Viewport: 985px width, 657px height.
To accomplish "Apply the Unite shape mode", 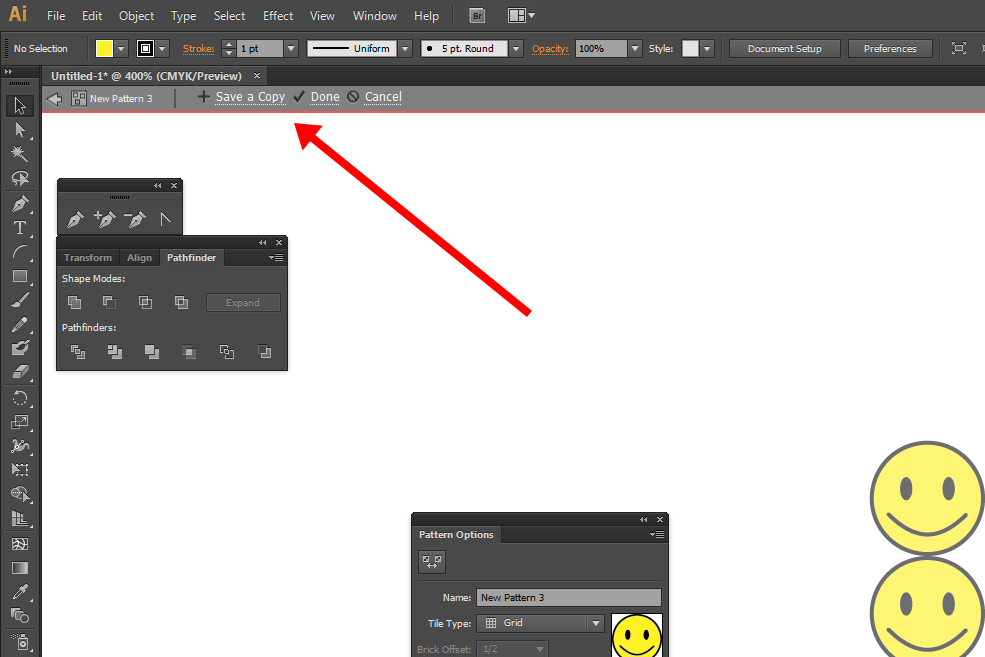I will [x=74, y=303].
